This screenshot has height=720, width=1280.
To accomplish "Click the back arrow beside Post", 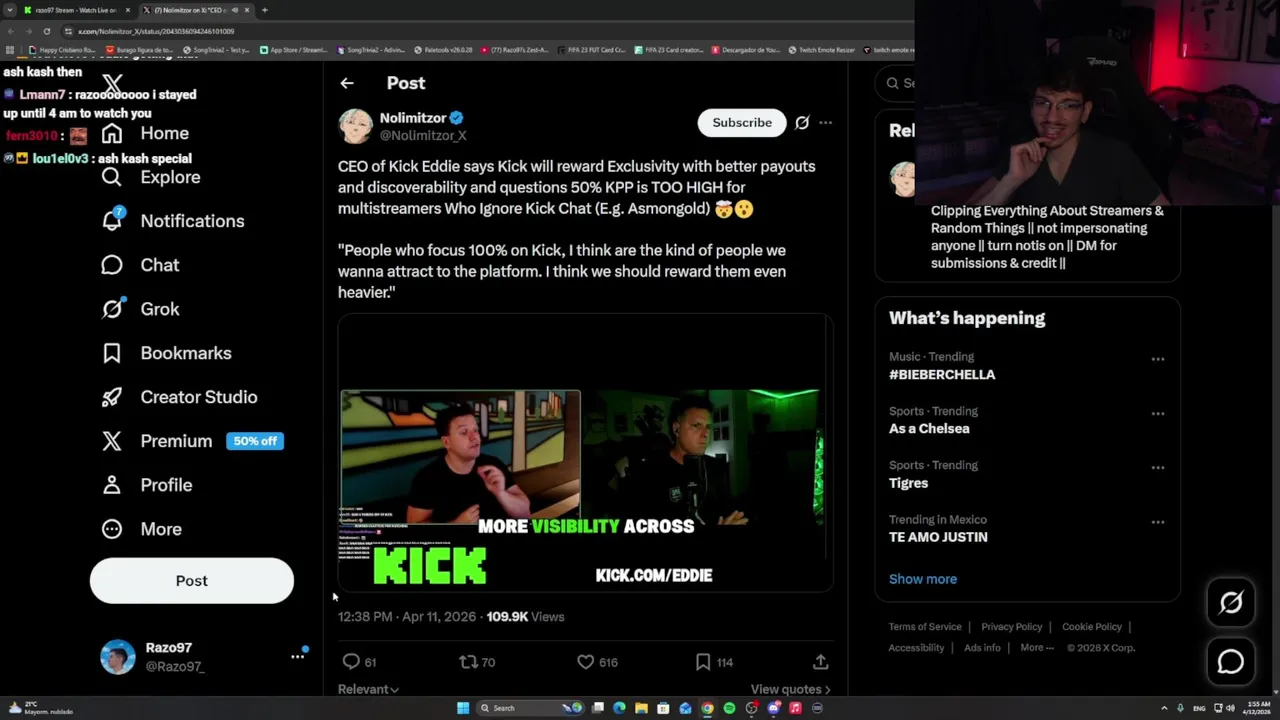I will 347,83.
